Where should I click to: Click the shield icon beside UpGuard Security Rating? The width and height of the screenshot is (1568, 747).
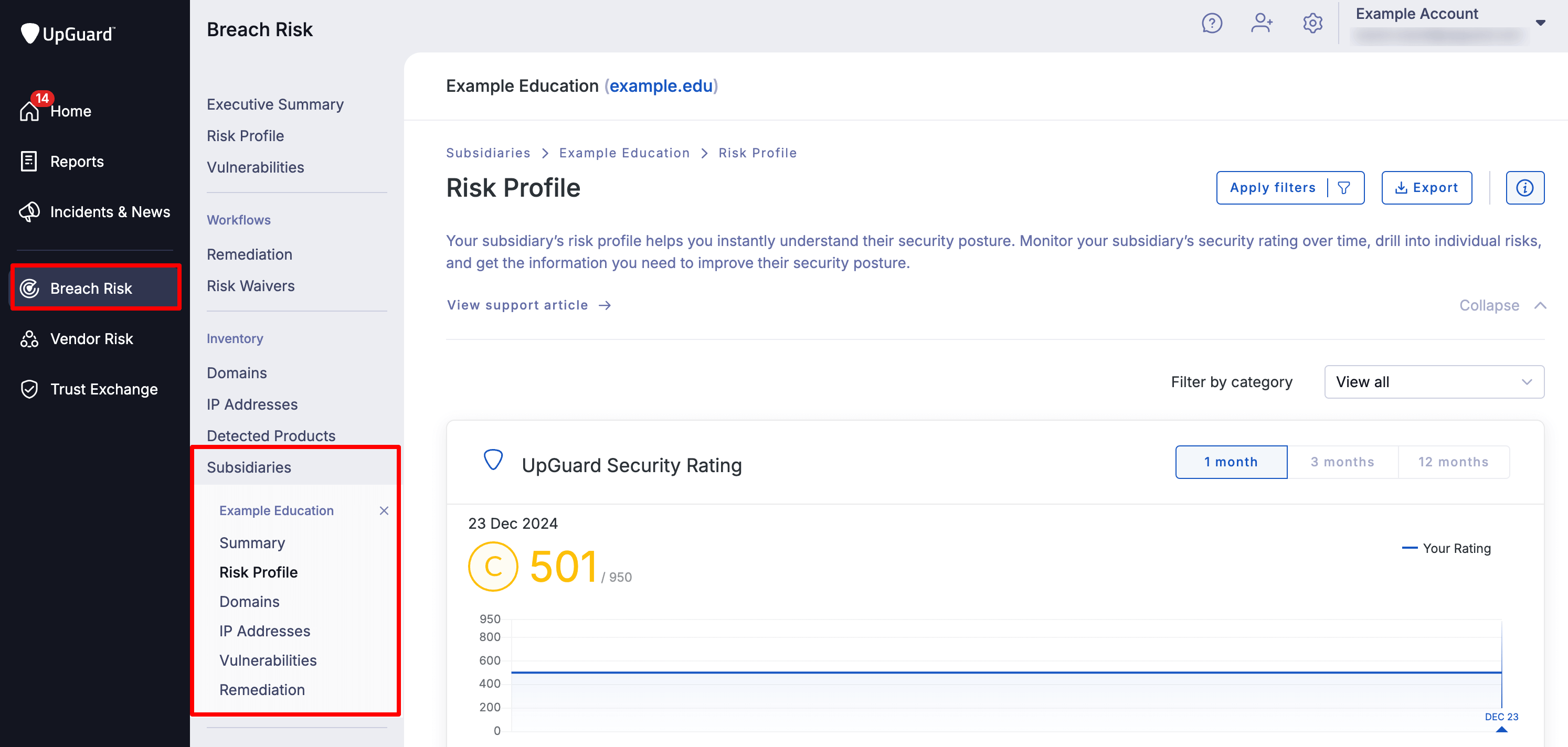tap(492, 461)
